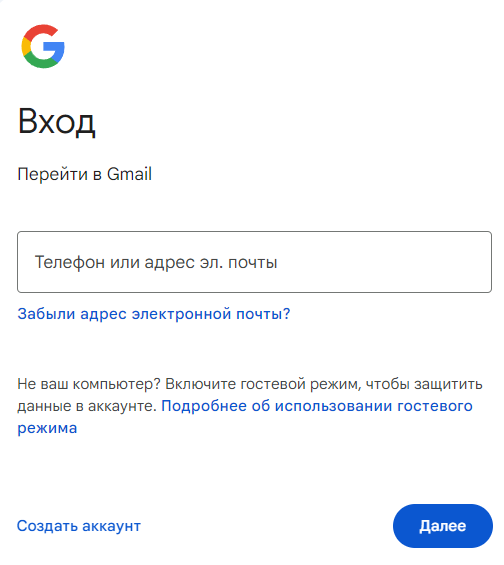This screenshot has width=504, height=565.
Task: Click the blue "Далее" button
Action: coord(443,526)
